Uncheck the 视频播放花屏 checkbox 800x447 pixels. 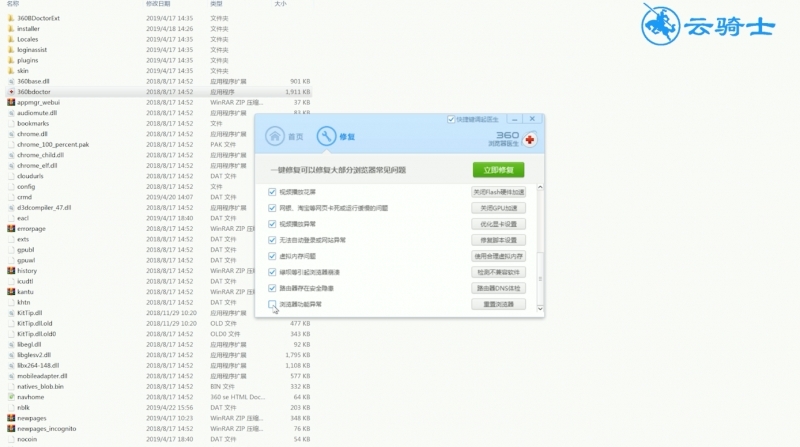pyautogui.click(x=272, y=192)
